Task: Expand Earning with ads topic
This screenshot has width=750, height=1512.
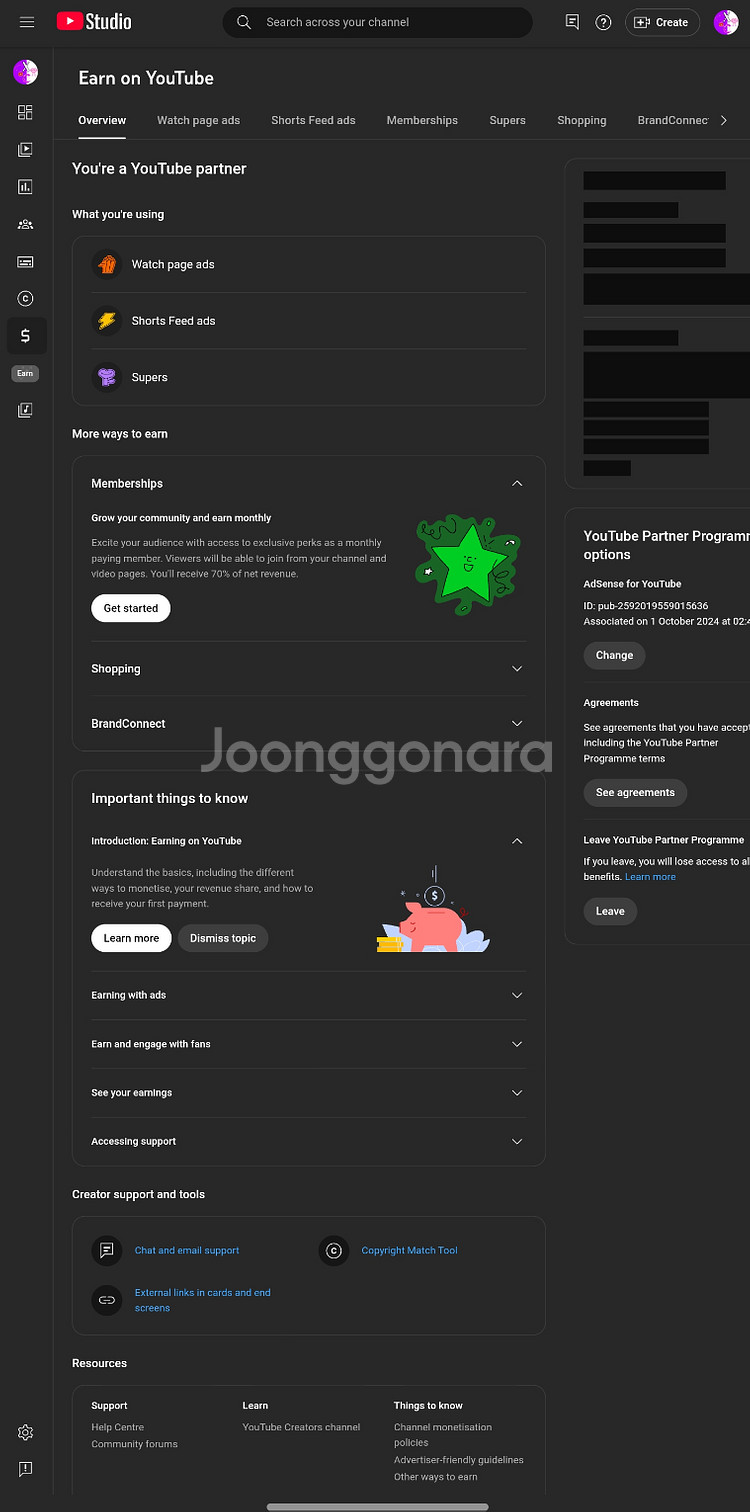Action: (x=517, y=995)
